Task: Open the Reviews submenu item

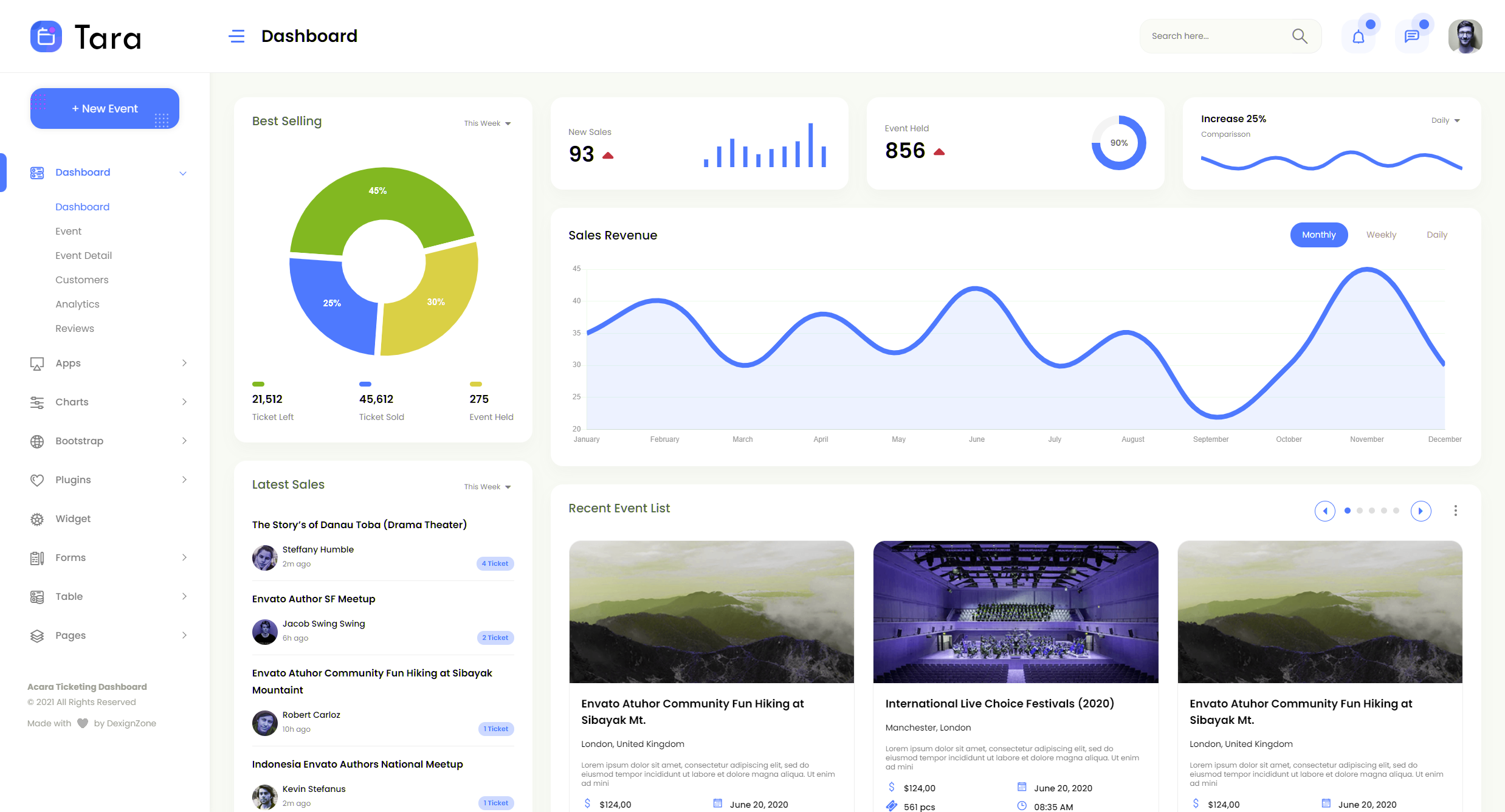Action: tap(75, 328)
